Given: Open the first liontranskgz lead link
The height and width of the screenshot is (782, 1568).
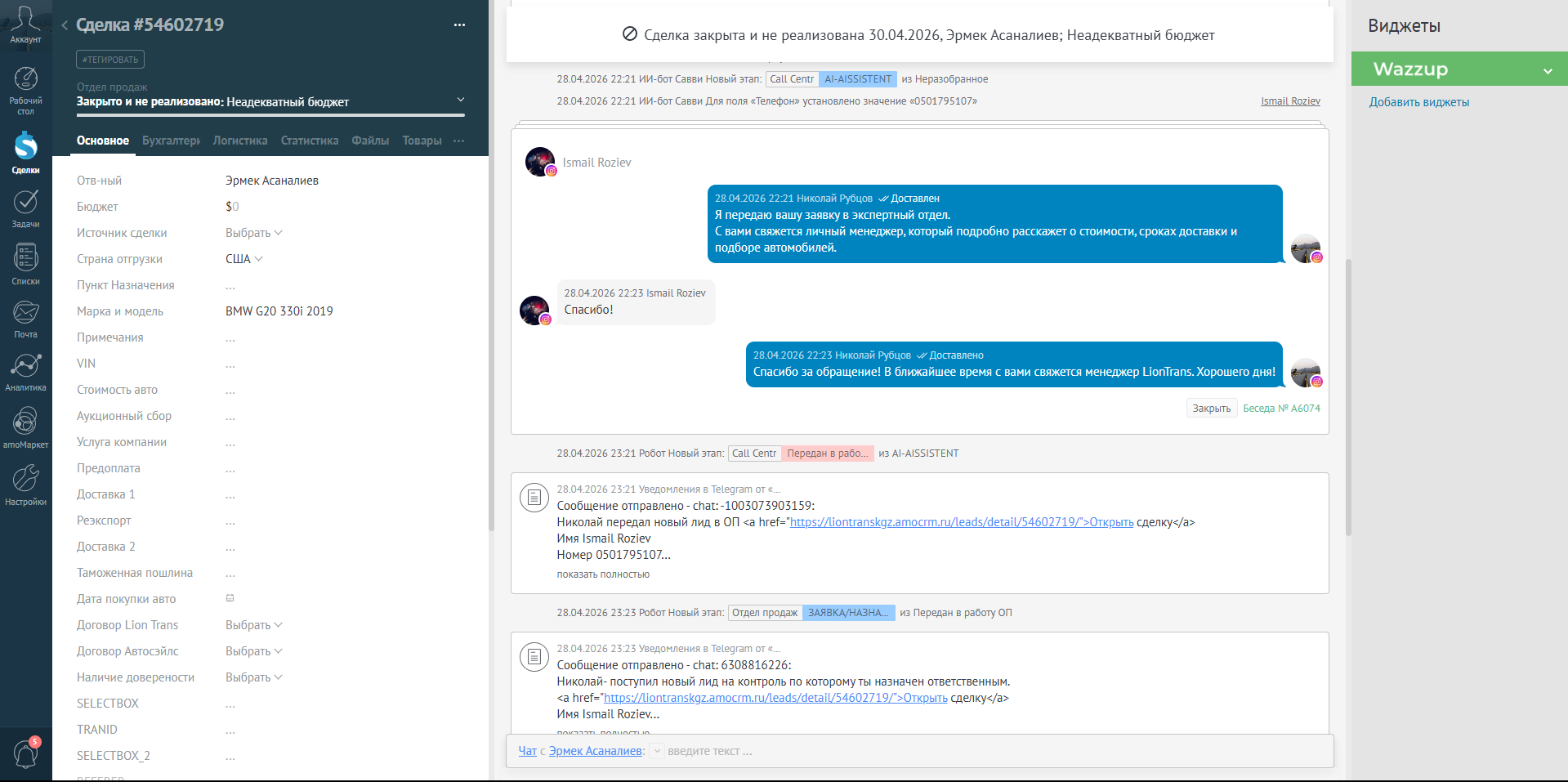Looking at the screenshot, I should click(962, 522).
